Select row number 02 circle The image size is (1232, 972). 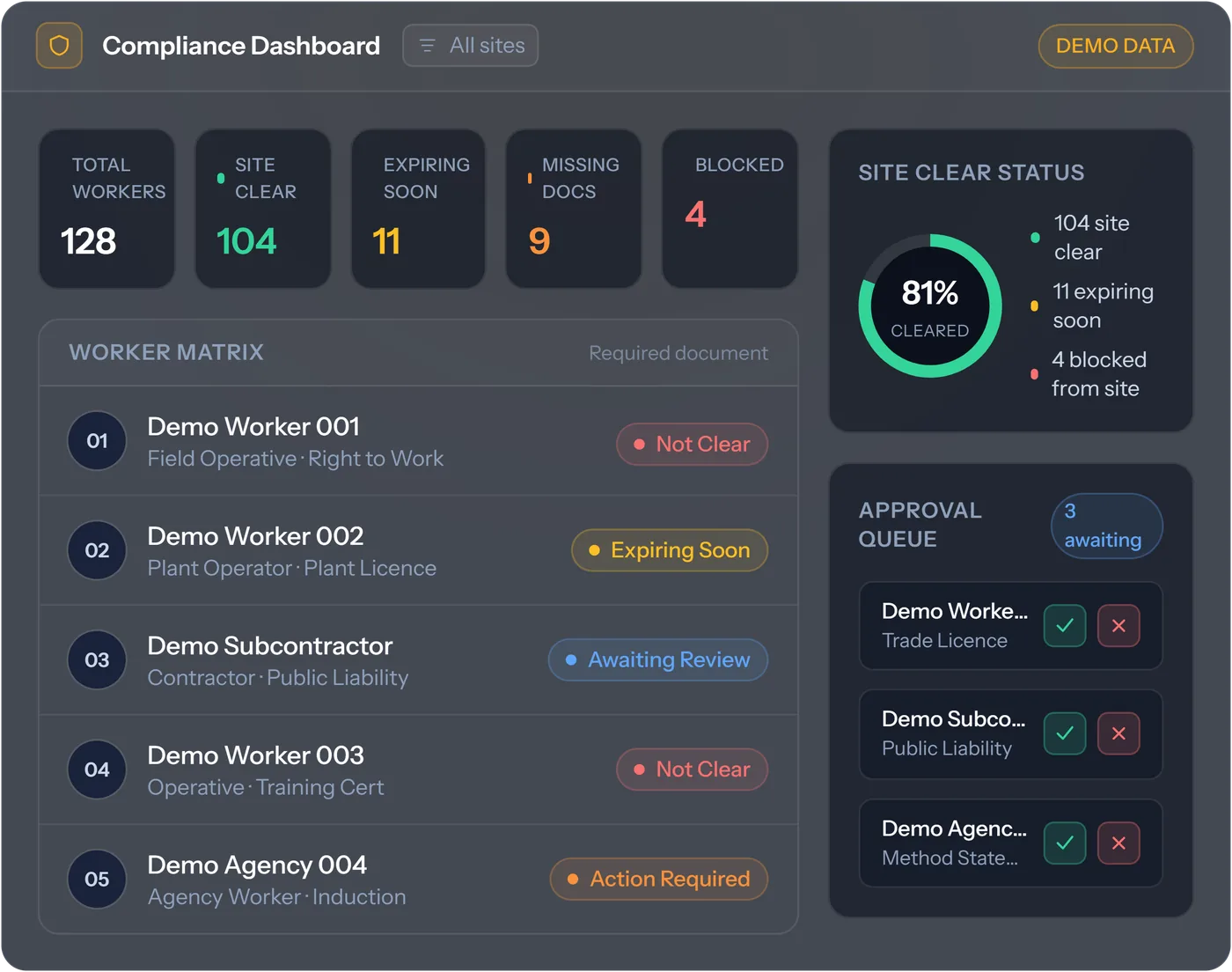(x=97, y=550)
